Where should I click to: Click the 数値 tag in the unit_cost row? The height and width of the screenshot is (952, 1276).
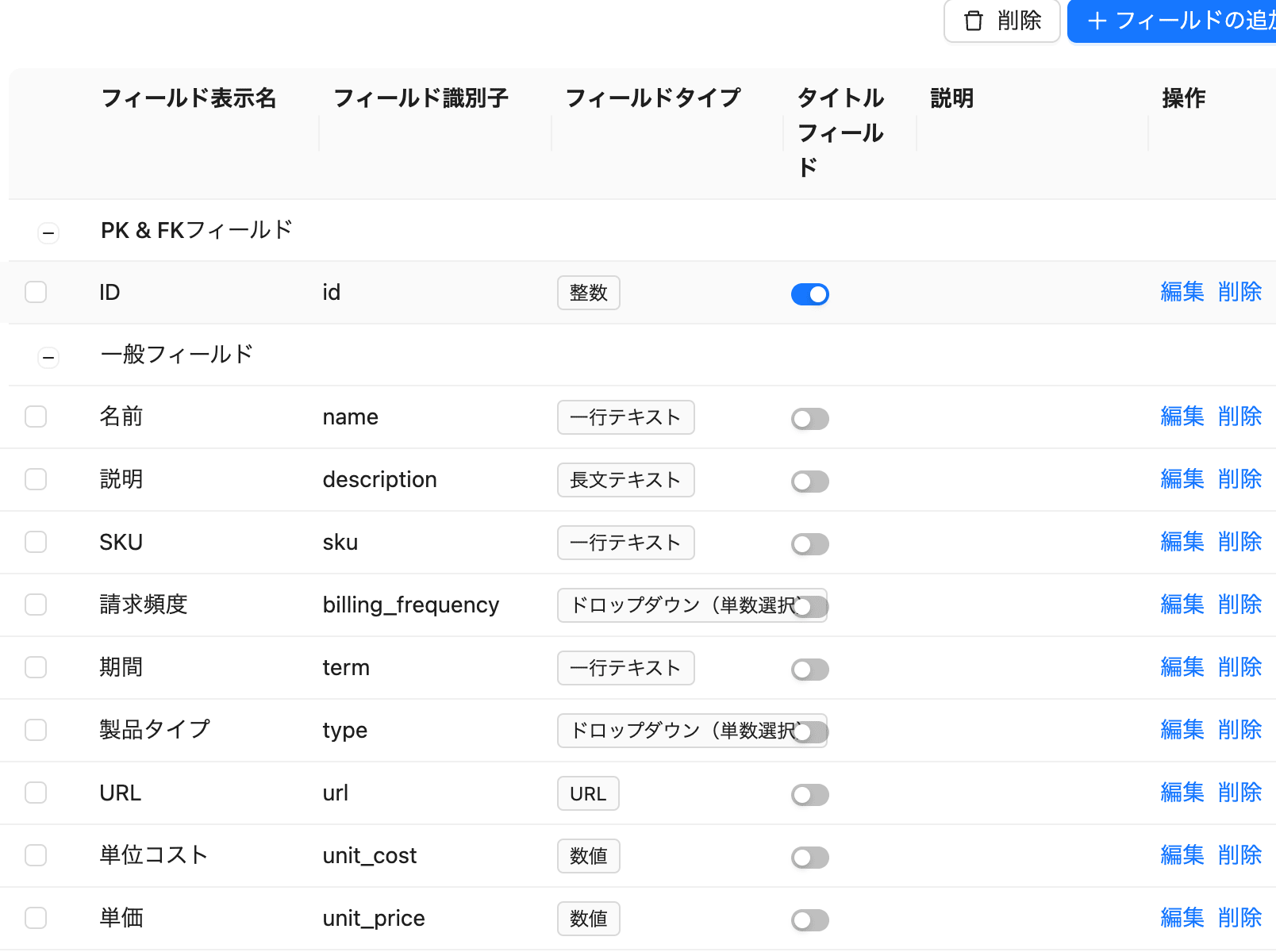click(588, 856)
